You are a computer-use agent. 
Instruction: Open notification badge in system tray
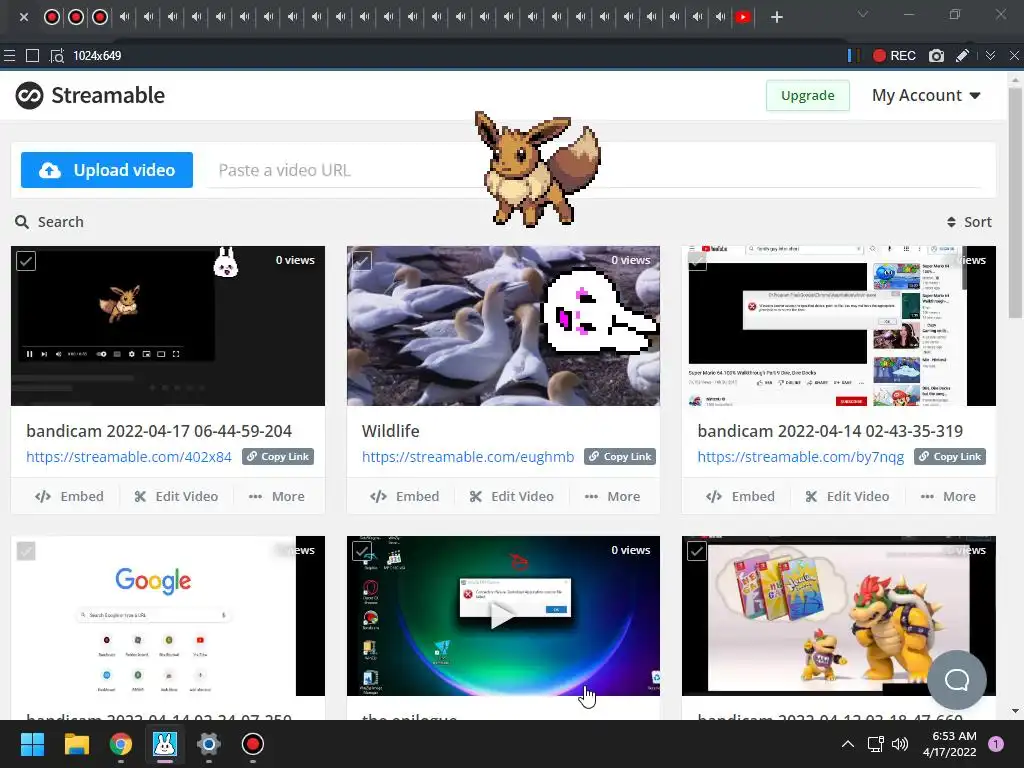(995, 743)
